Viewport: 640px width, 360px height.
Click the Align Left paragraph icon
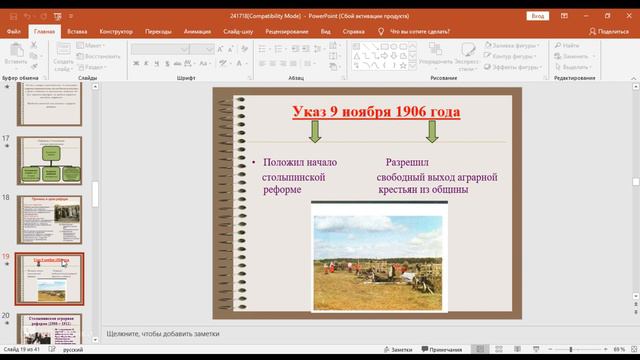[262, 64]
